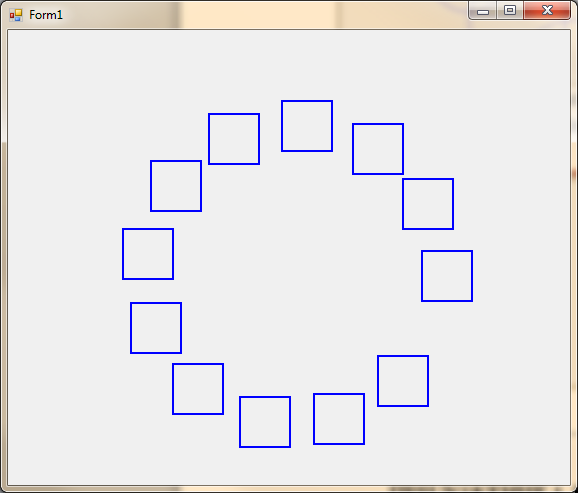Minimize the Form1 window
578x493 pixels.
coord(483,10)
